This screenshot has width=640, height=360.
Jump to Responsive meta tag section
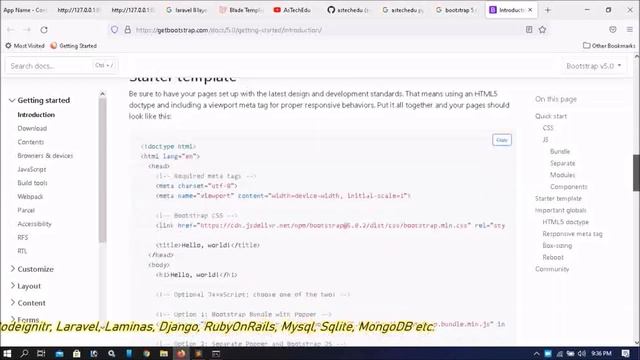[x=572, y=234]
